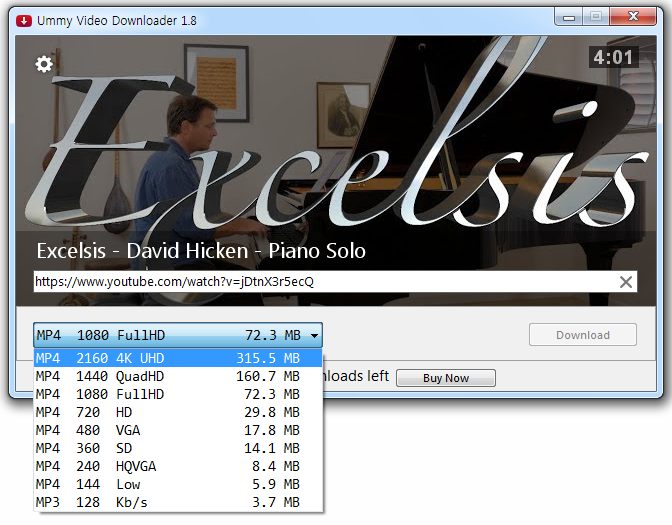The image size is (672, 525).
Task: Click the Ummy red download logo in title bar
Action: [x=24, y=21]
